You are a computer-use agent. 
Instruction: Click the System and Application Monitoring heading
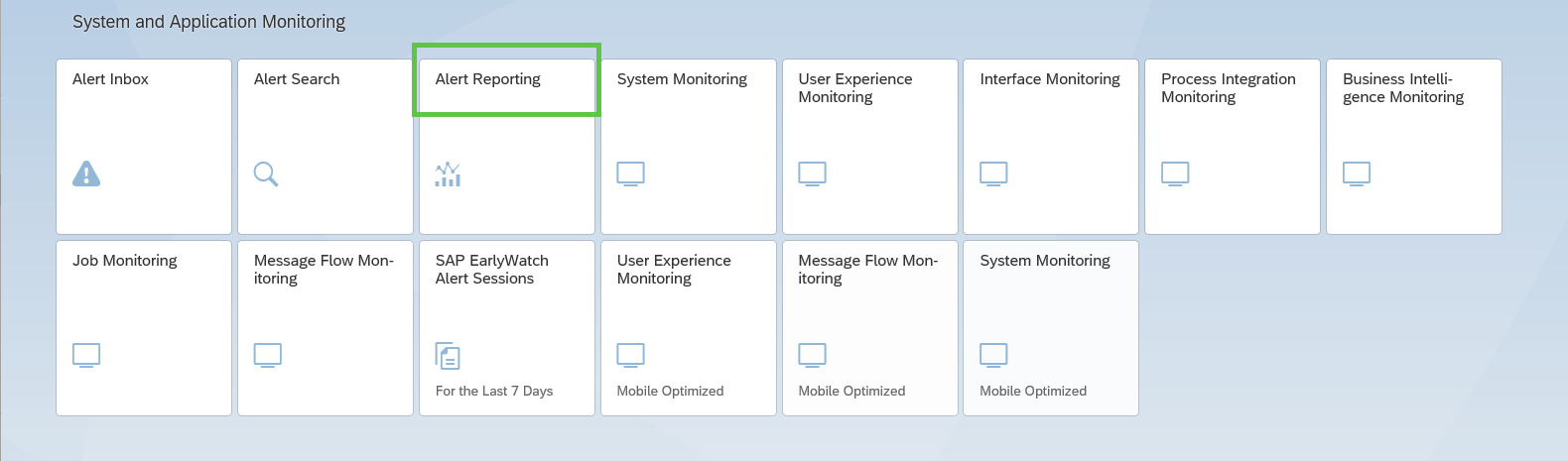pyautogui.click(x=208, y=22)
